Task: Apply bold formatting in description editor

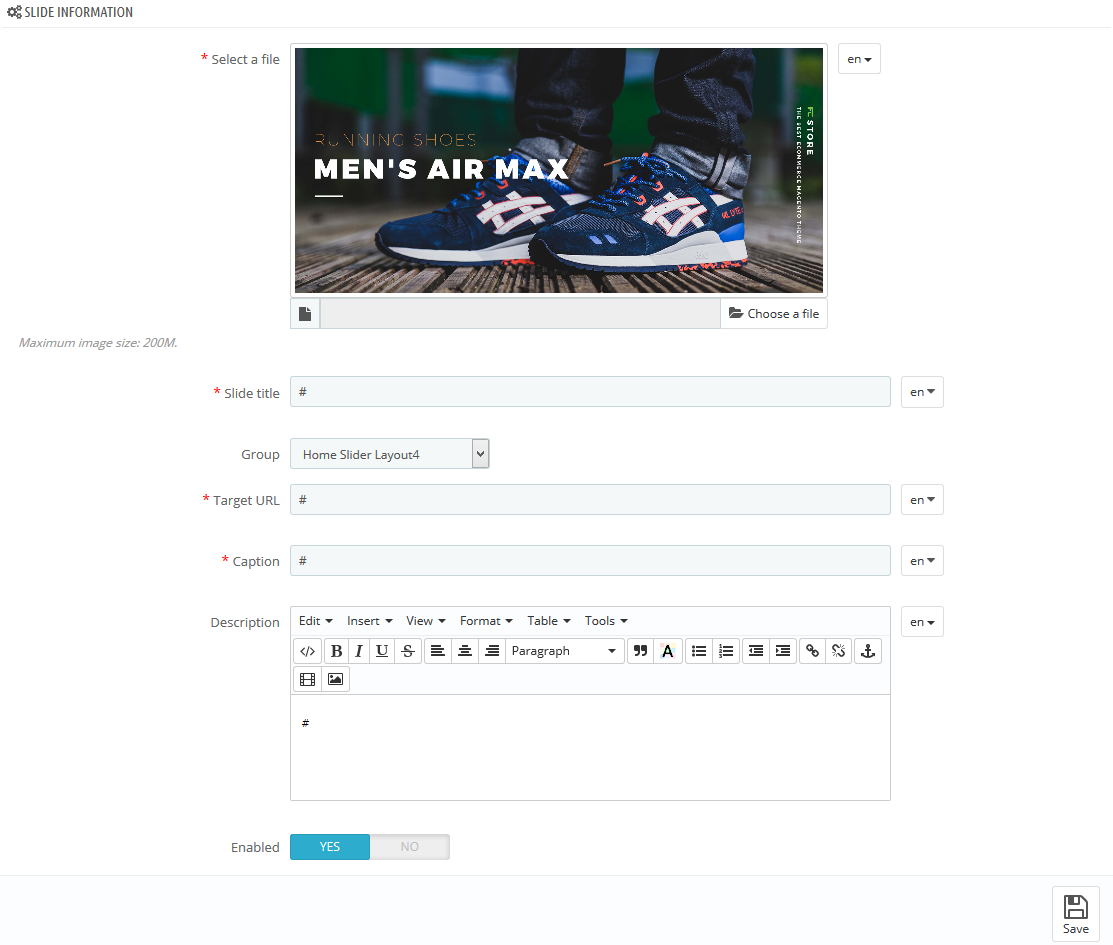Action: (336, 651)
